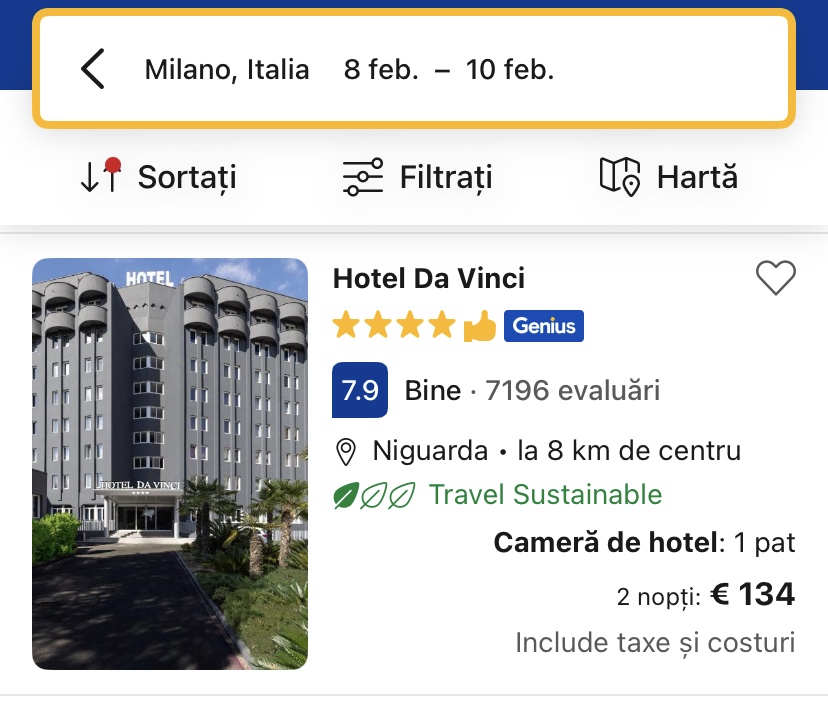Open Hotel Da Vinci title link
The width and height of the screenshot is (828, 707).
428,278
